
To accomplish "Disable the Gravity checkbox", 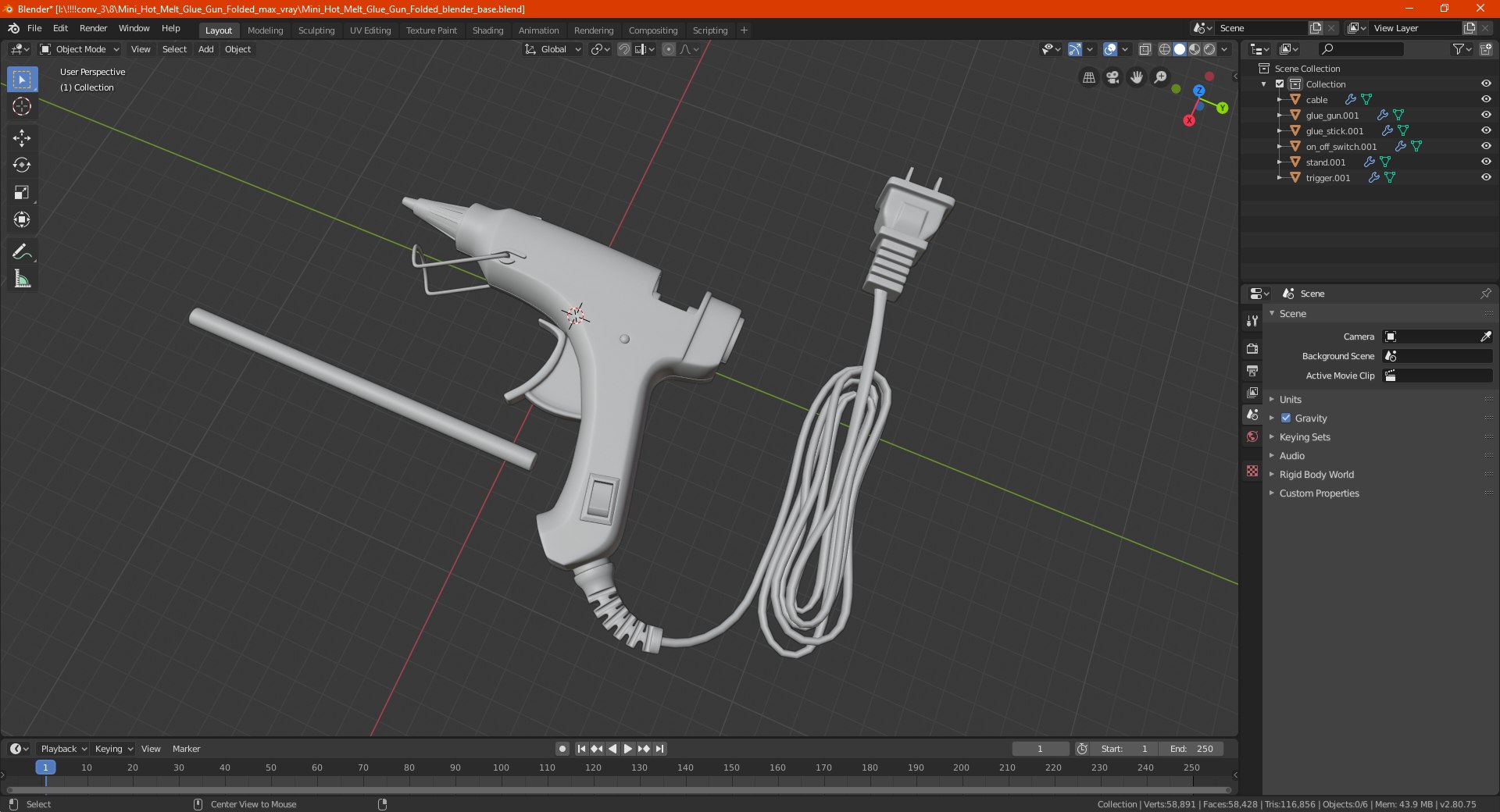I will tap(1286, 418).
